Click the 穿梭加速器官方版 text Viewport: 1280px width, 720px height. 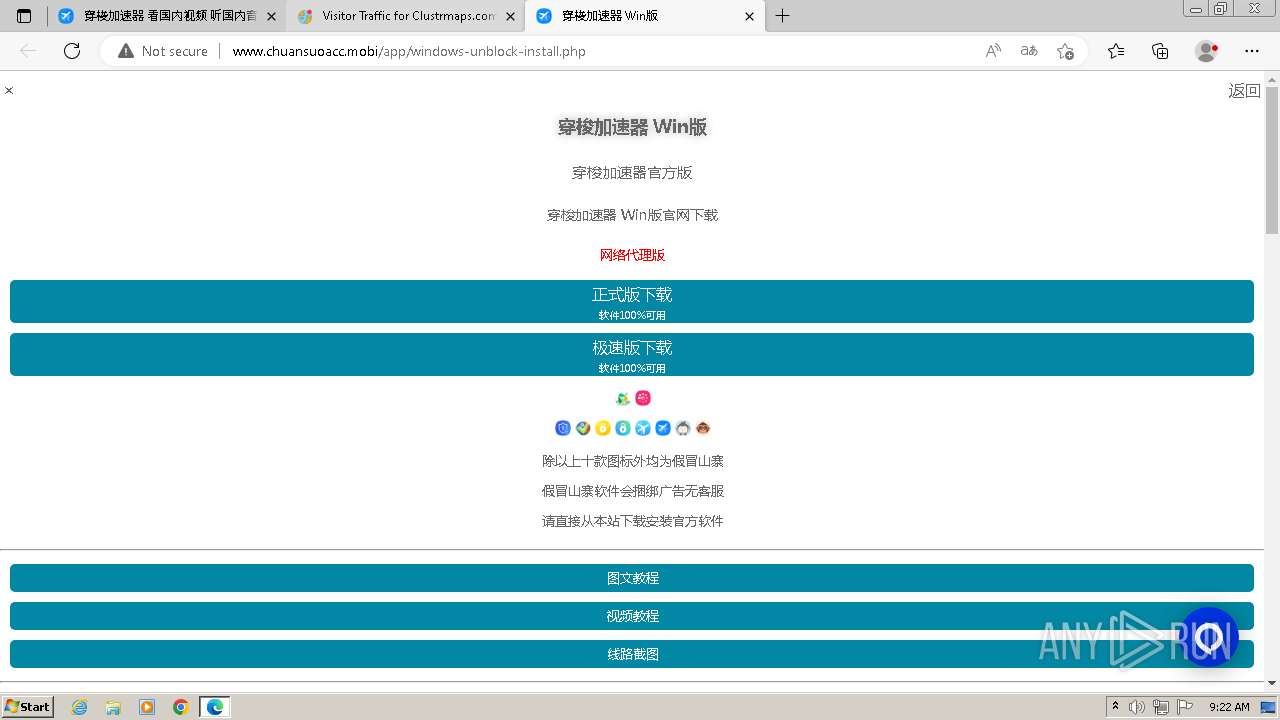(632, 173)
